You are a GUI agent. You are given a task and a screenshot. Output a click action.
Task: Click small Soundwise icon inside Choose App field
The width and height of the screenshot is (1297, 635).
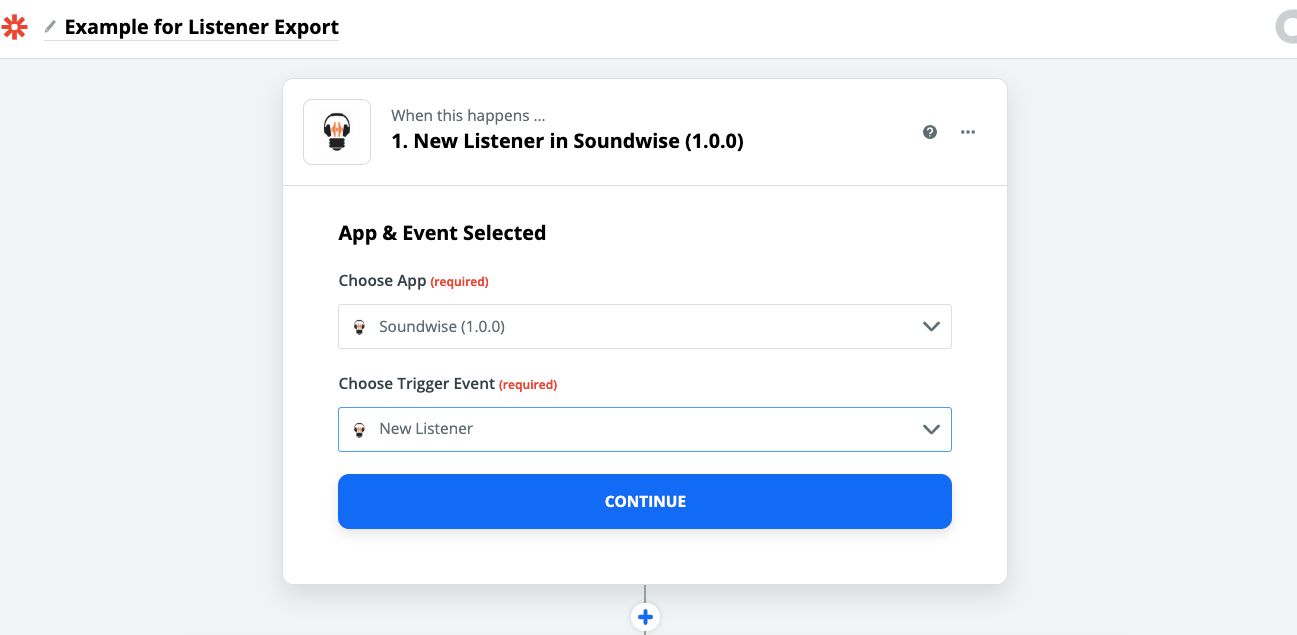(x=360, y=327)
